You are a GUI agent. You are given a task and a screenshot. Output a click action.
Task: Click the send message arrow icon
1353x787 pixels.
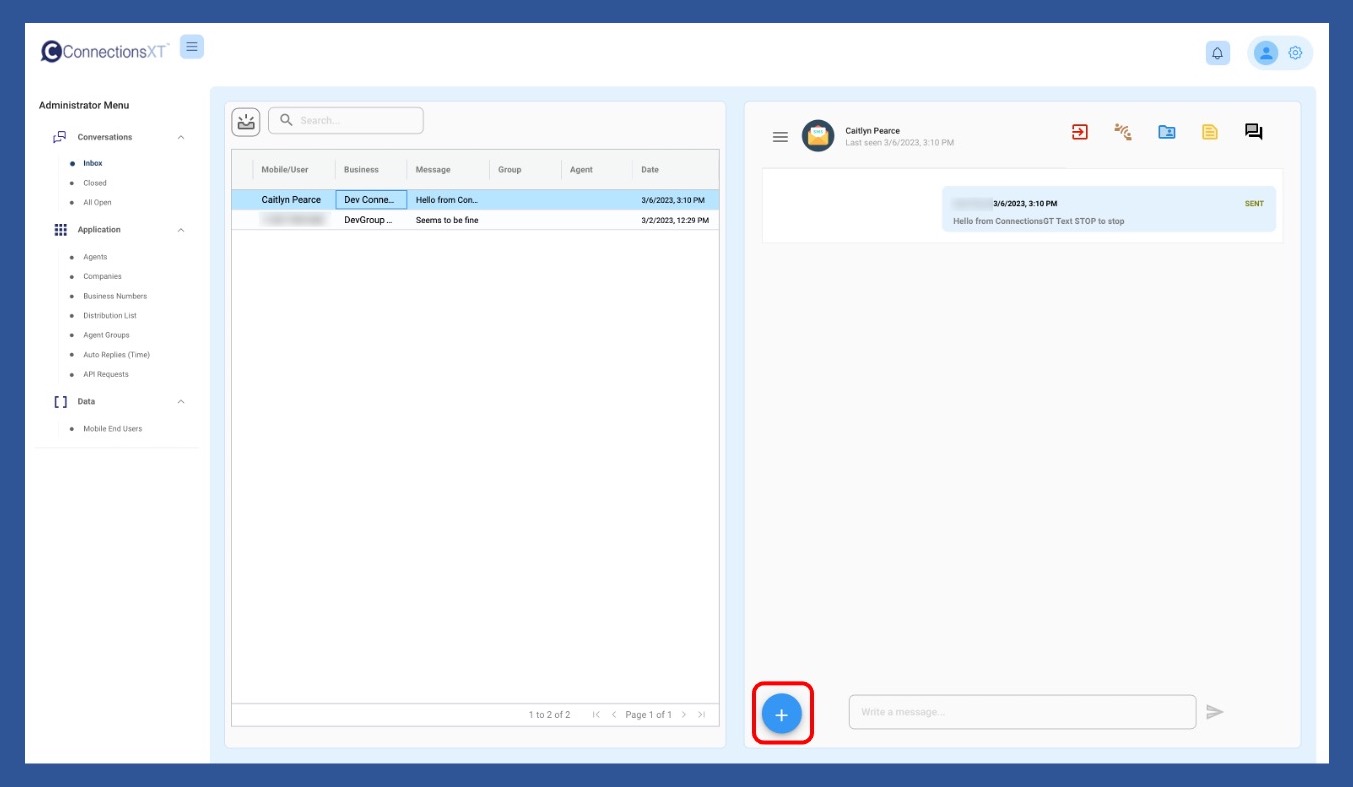[x=1215, y=712]
